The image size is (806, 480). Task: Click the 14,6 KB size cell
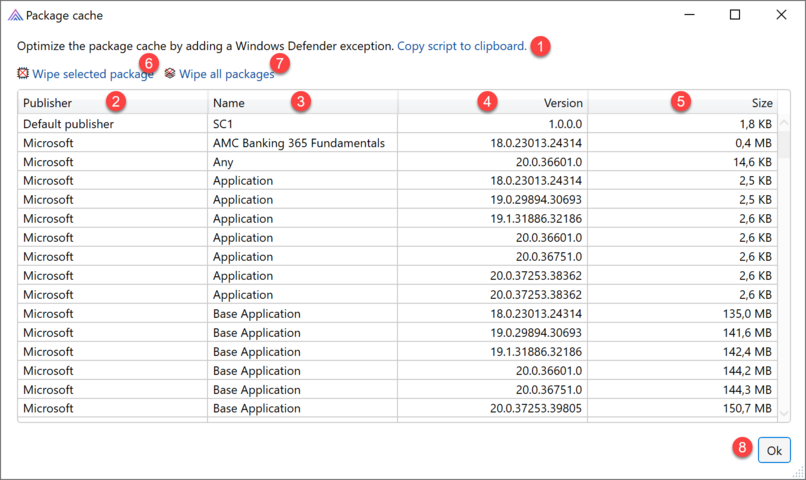(683, 162)
